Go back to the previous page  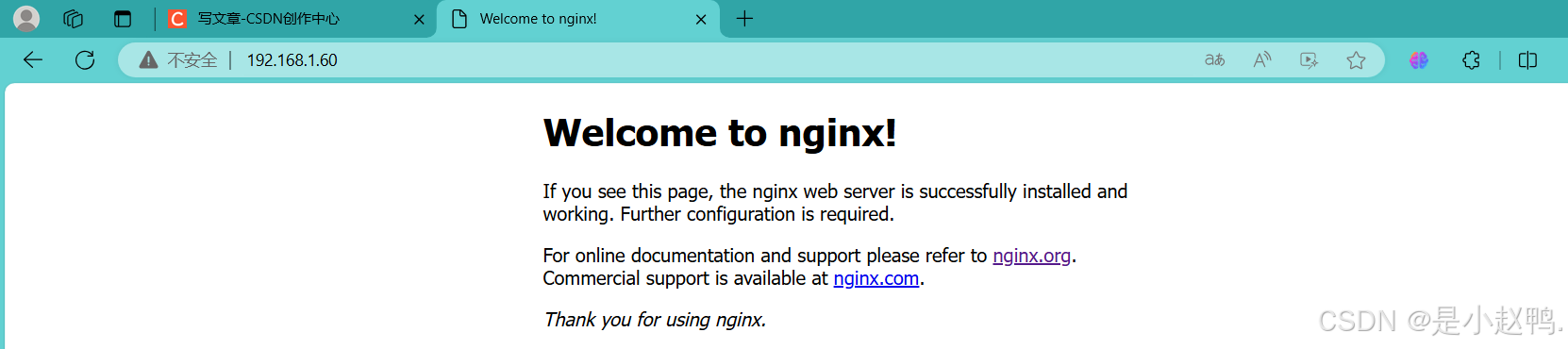(x=33, y=60)
